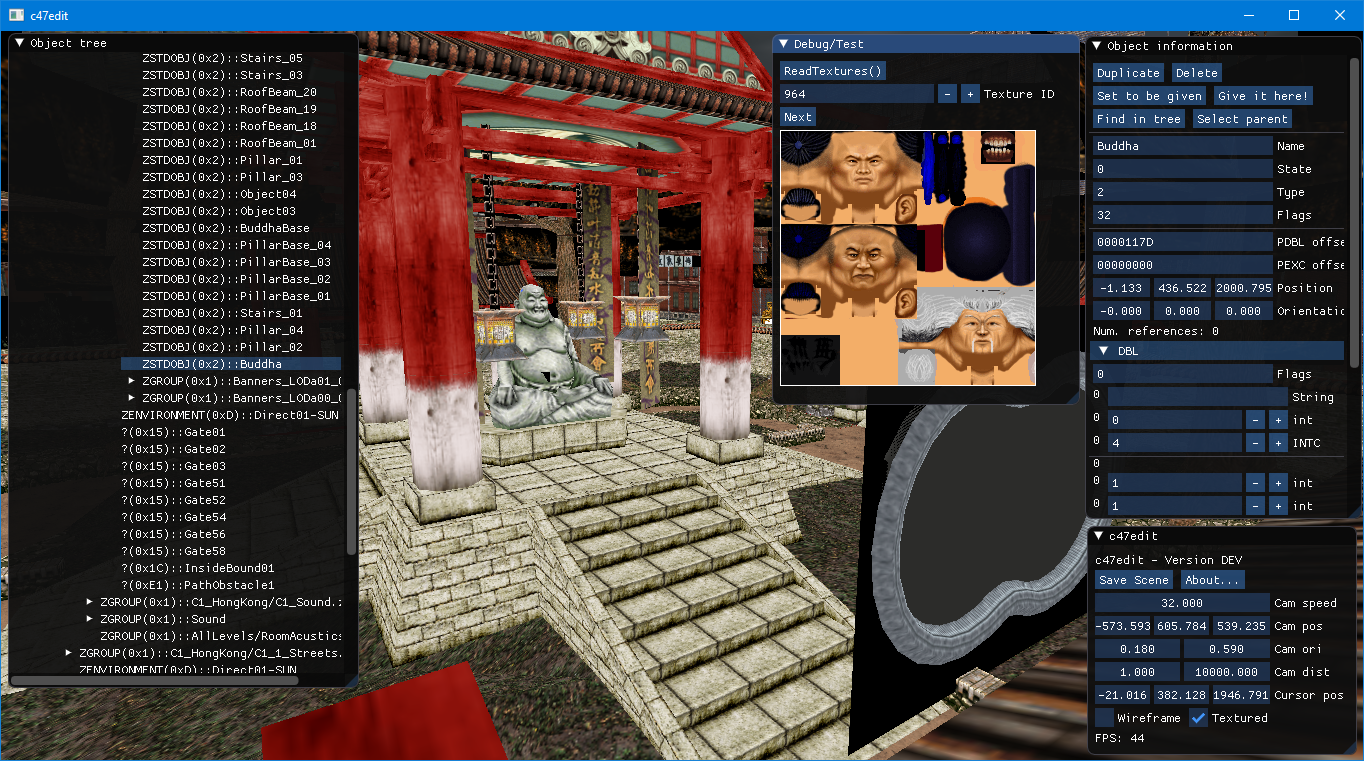Click the Position X value -1.133
Viewport: 1364px width, 761px height.
coord(1122,288)
